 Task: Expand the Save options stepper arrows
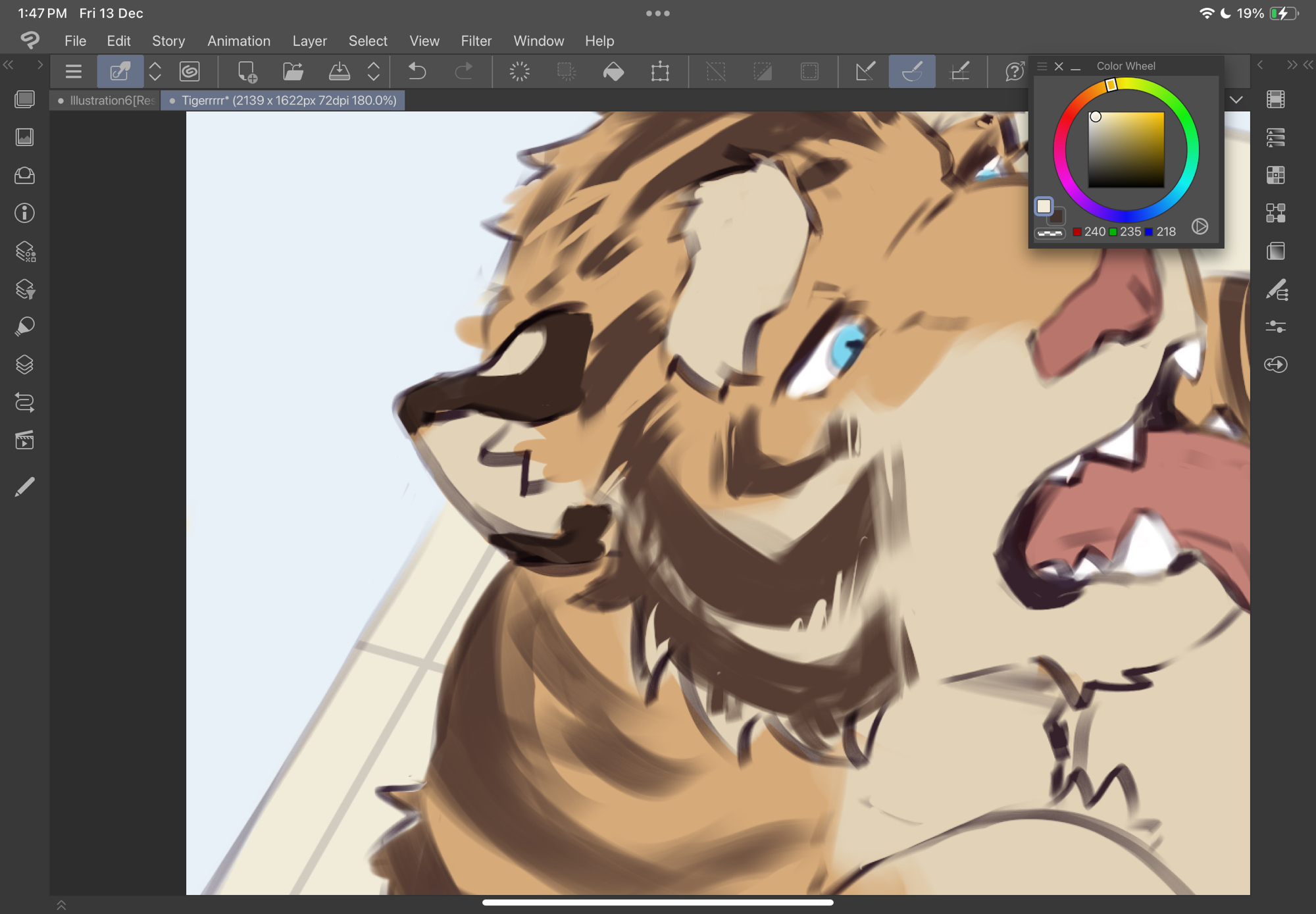373,71
